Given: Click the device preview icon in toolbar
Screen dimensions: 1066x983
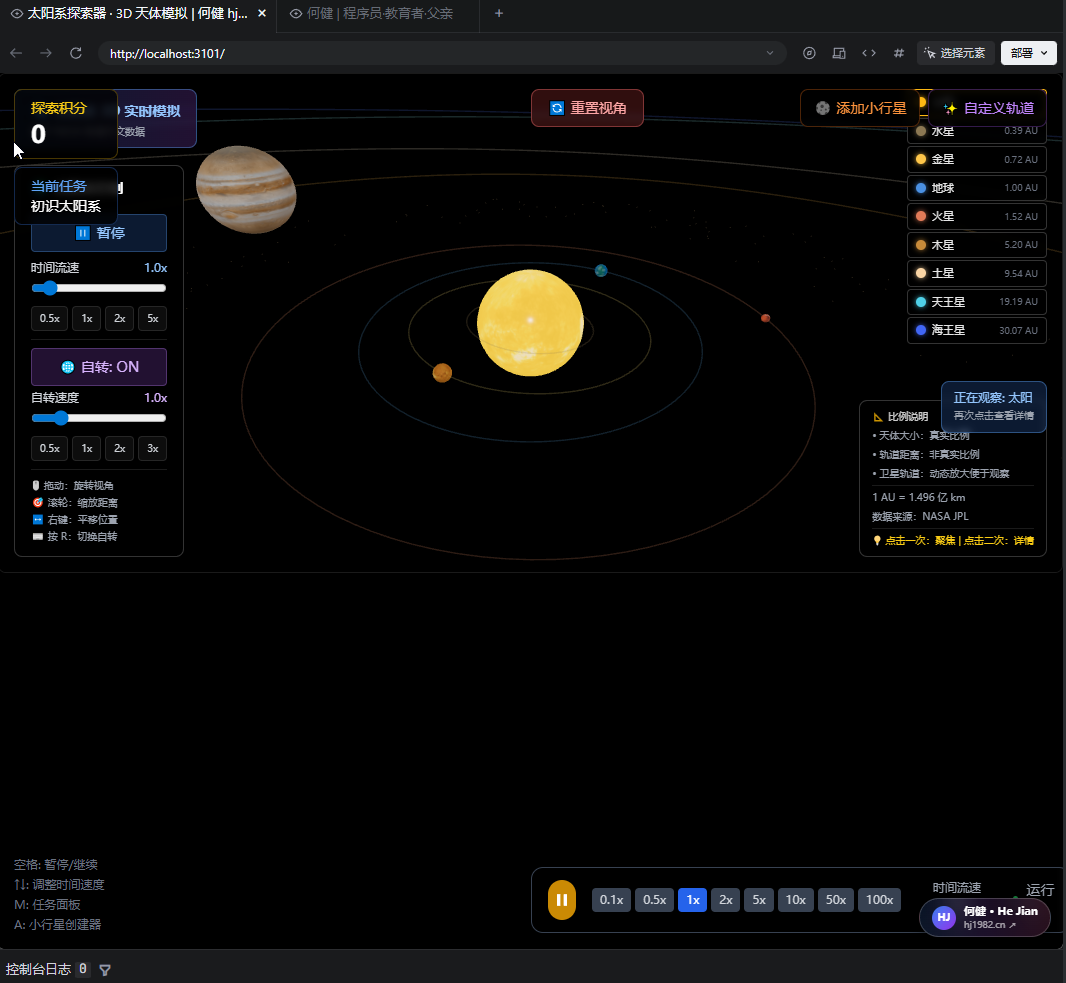Looking at the screenshot, I should coord(839,53).
